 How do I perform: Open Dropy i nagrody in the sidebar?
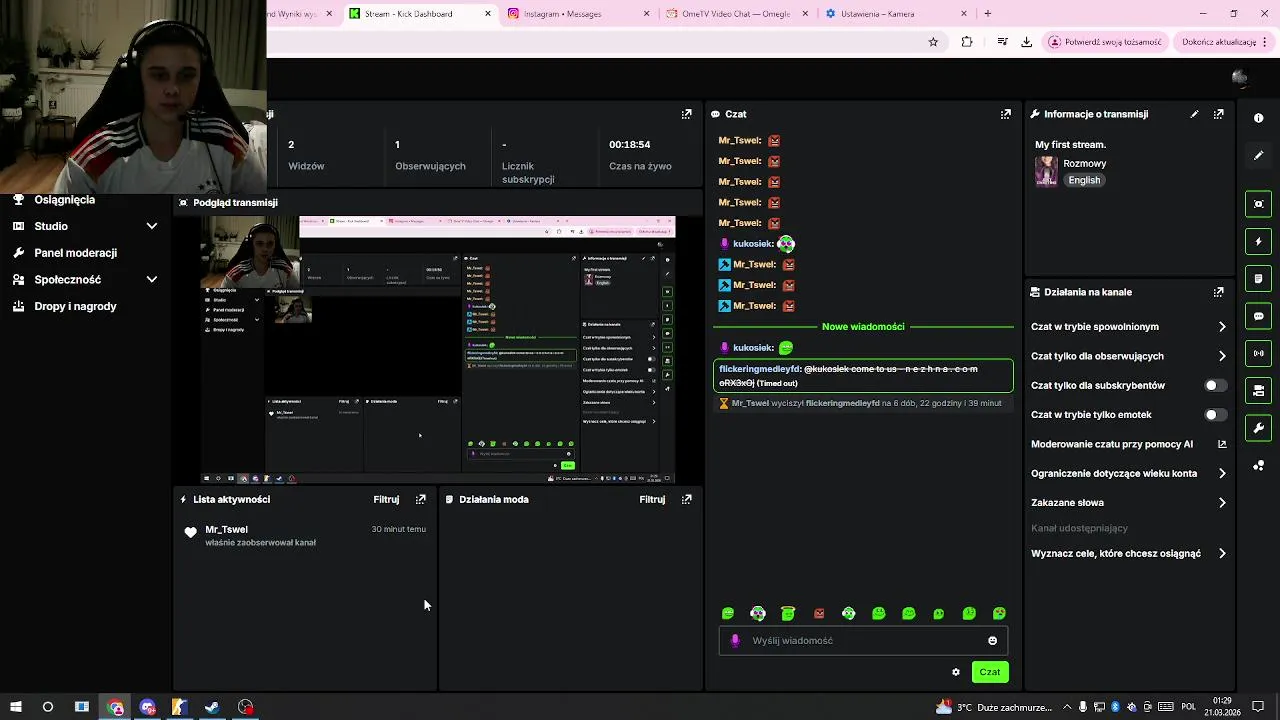tap(75, 306)
